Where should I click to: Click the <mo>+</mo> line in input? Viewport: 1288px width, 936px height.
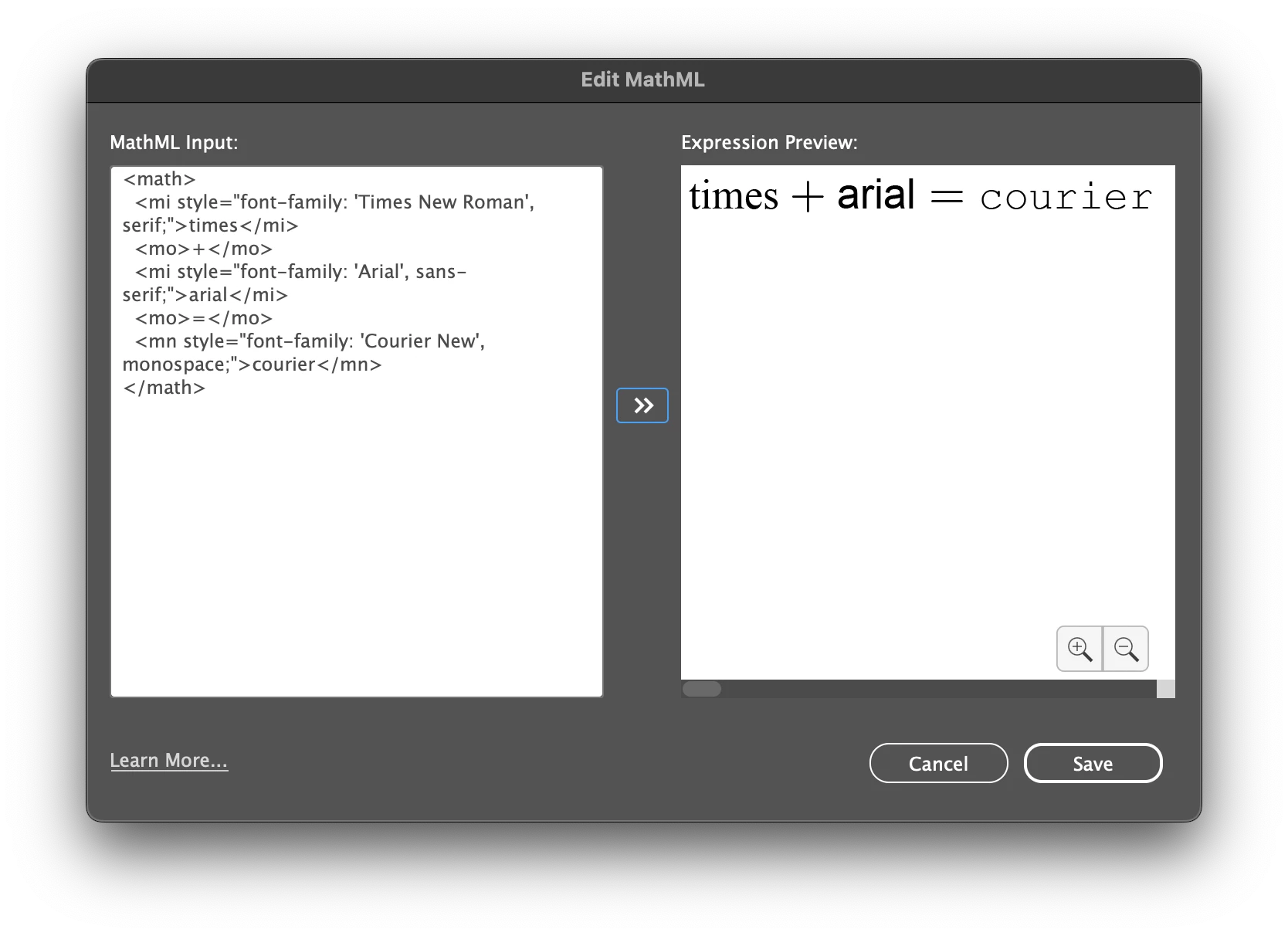[204, 249]
